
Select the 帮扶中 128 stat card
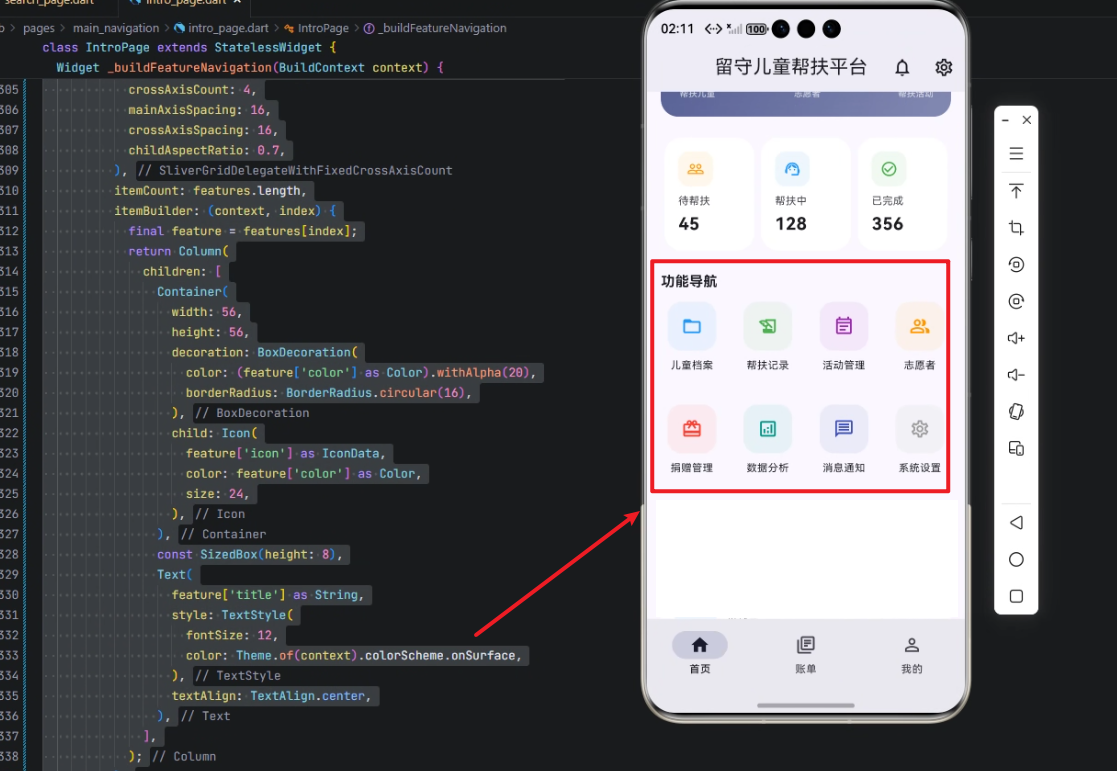[x=806, y=194]
